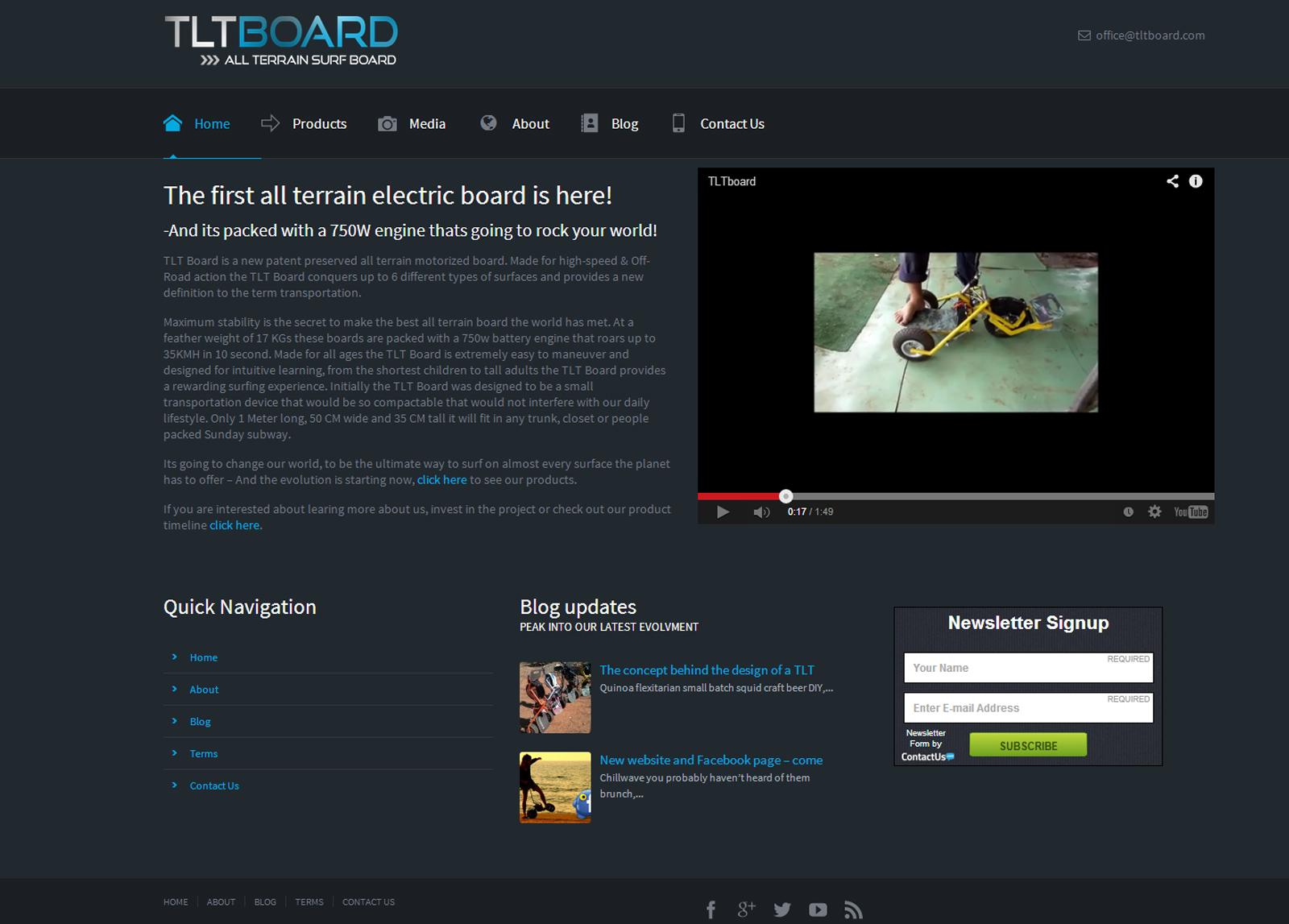Click the Your Name input field
1289x924 pixels.
tap(1028, 668)
